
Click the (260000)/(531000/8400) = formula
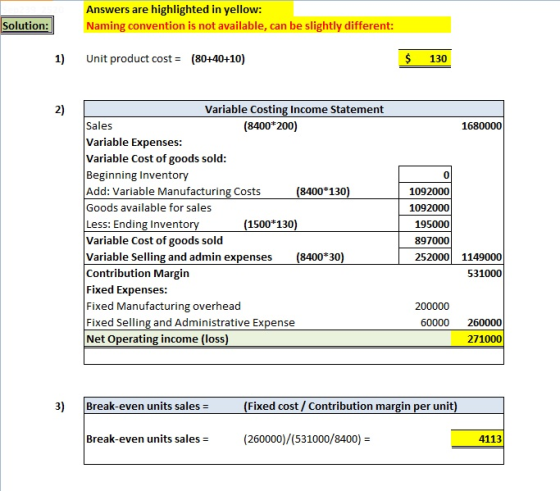pyautogui.click(x=307, y=439)
